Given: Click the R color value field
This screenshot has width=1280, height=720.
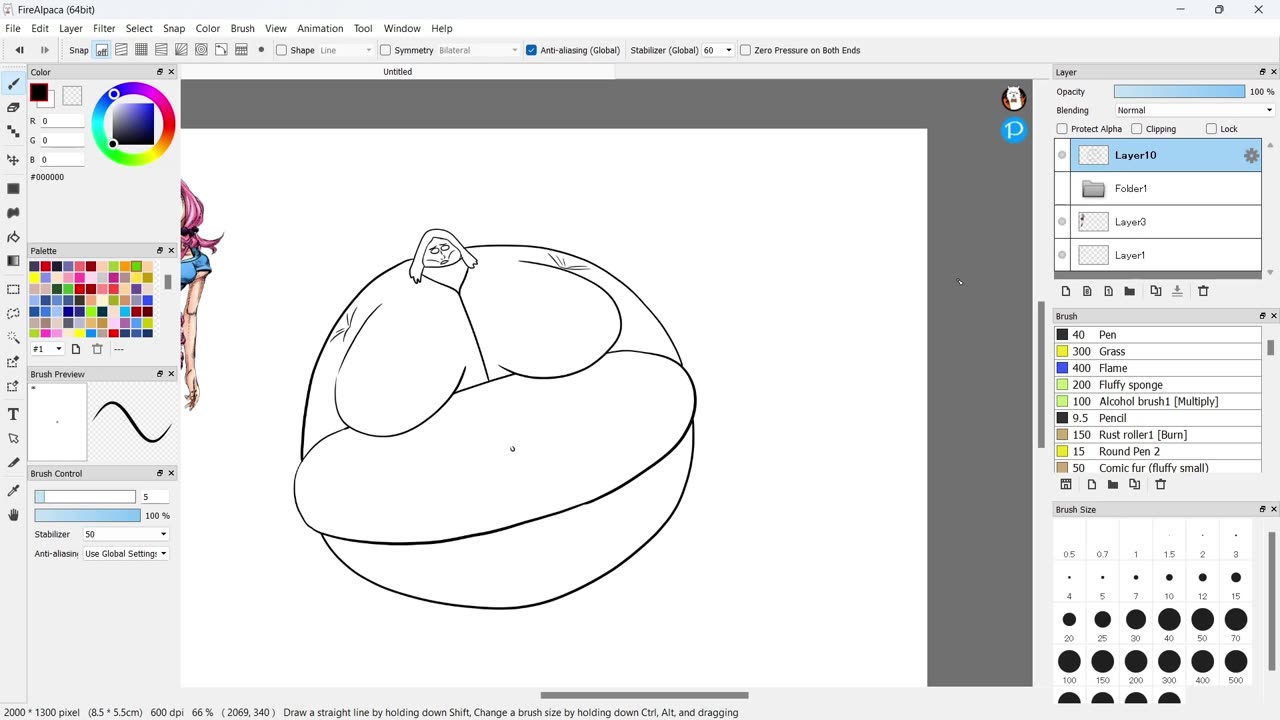Looking at the screenshot, I should coord(62,121).
